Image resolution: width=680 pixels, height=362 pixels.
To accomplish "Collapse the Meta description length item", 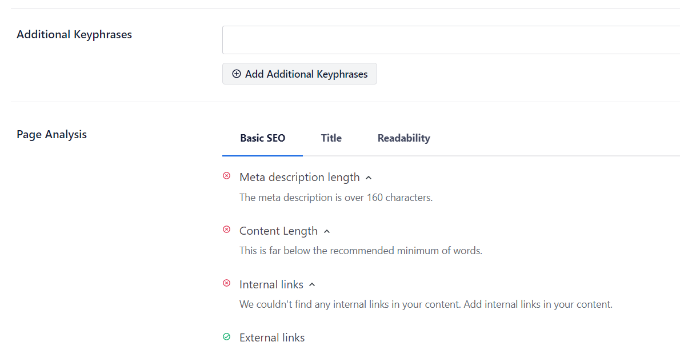I will 369,178.
